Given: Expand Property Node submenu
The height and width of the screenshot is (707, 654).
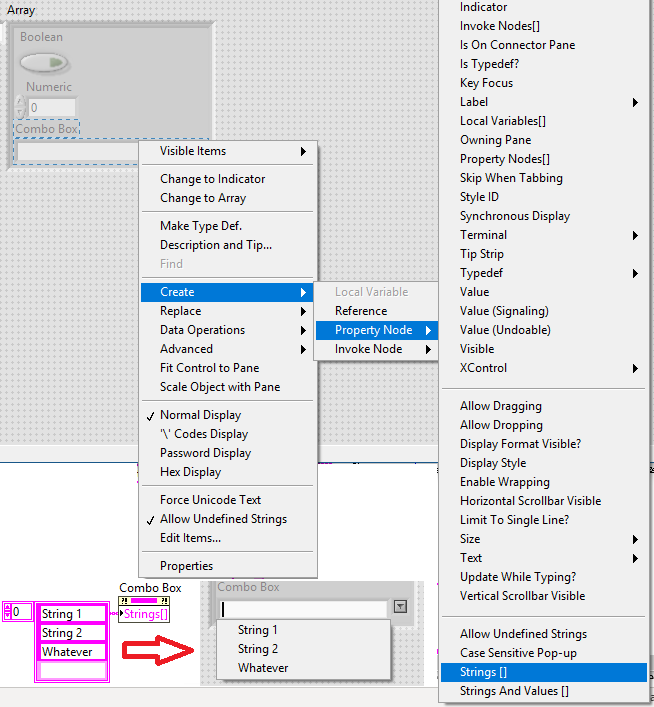Looking at the screenshot, I should pyautogui.click(x=377, y=330).
